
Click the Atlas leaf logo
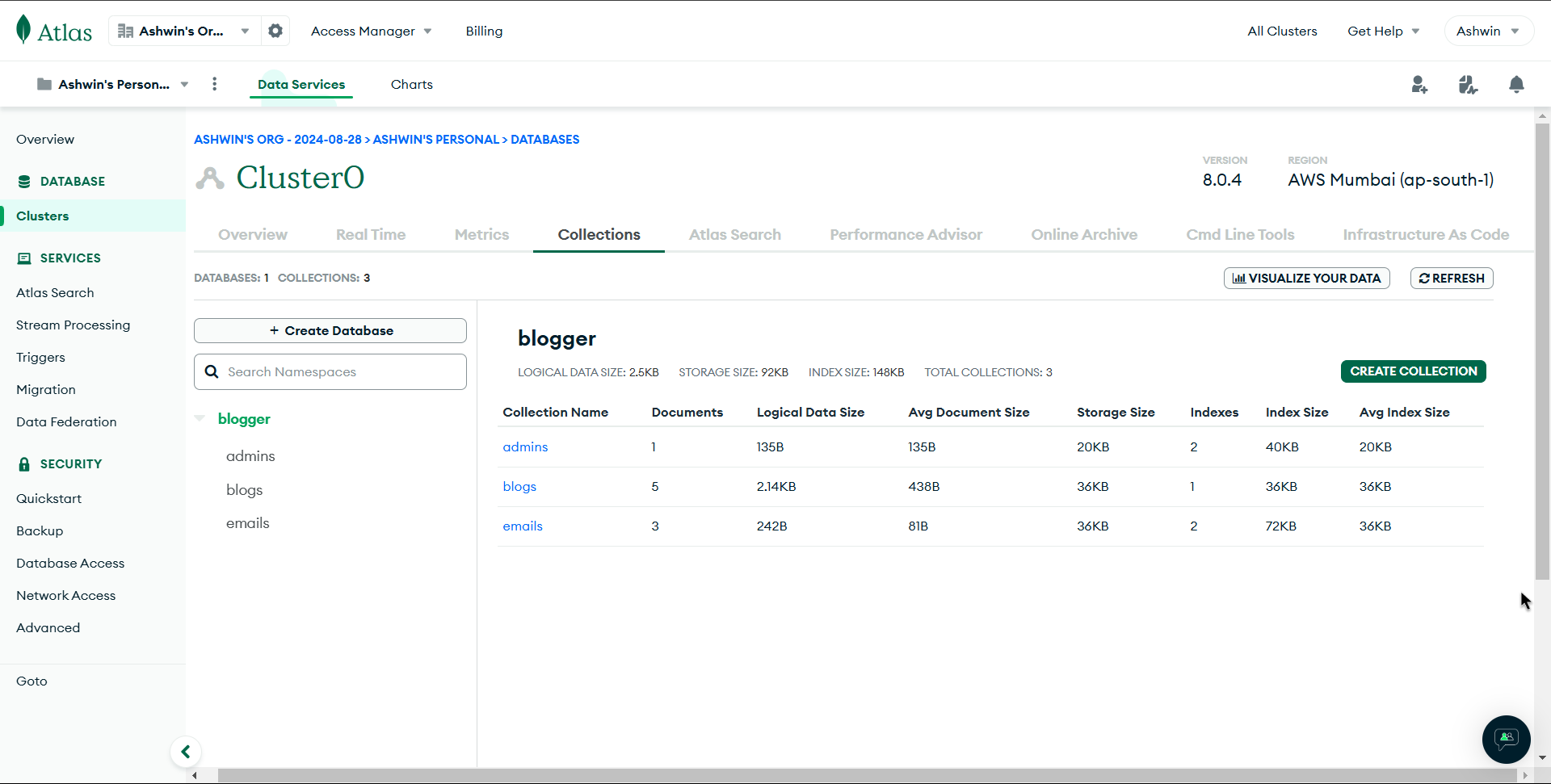23,30
